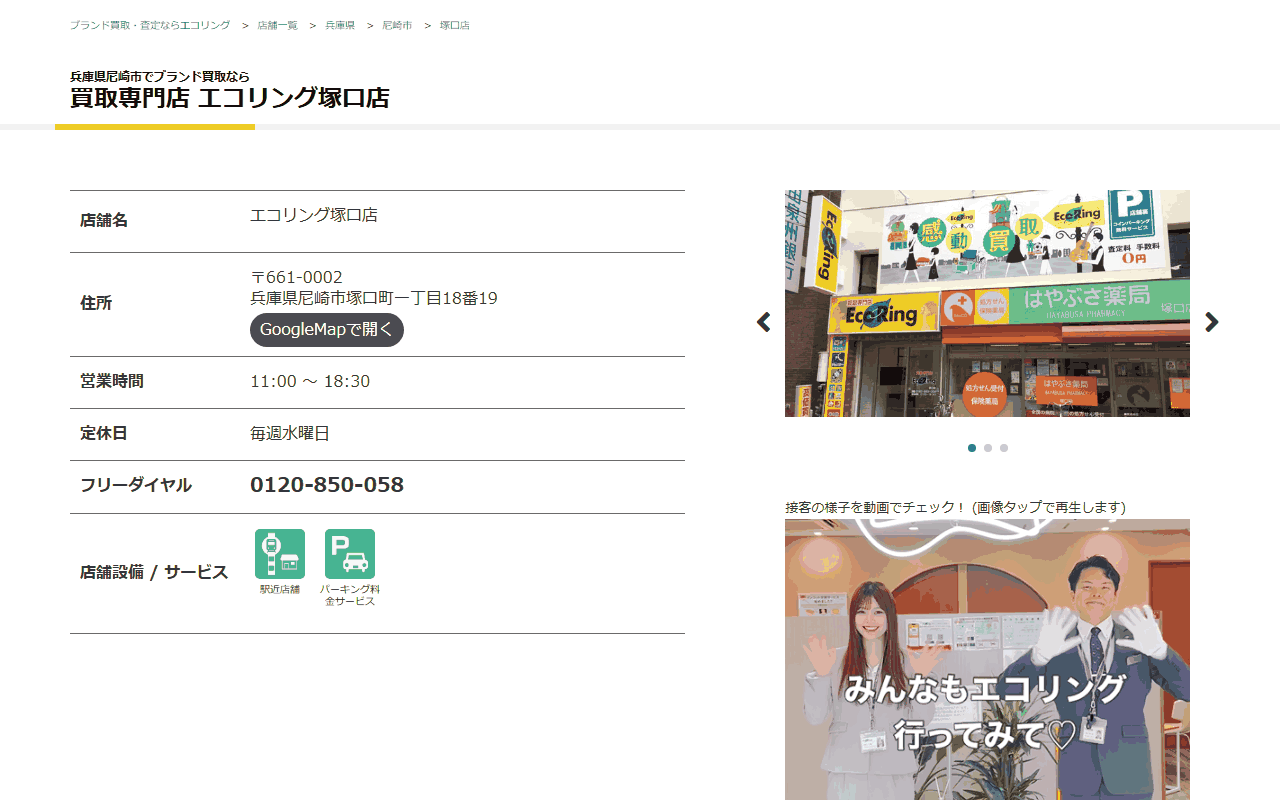Open the 兵庫県 breadcrumb link
The width and height of the screenshot is (1280, 800).
pyautogui.click(x=340, y=25)
